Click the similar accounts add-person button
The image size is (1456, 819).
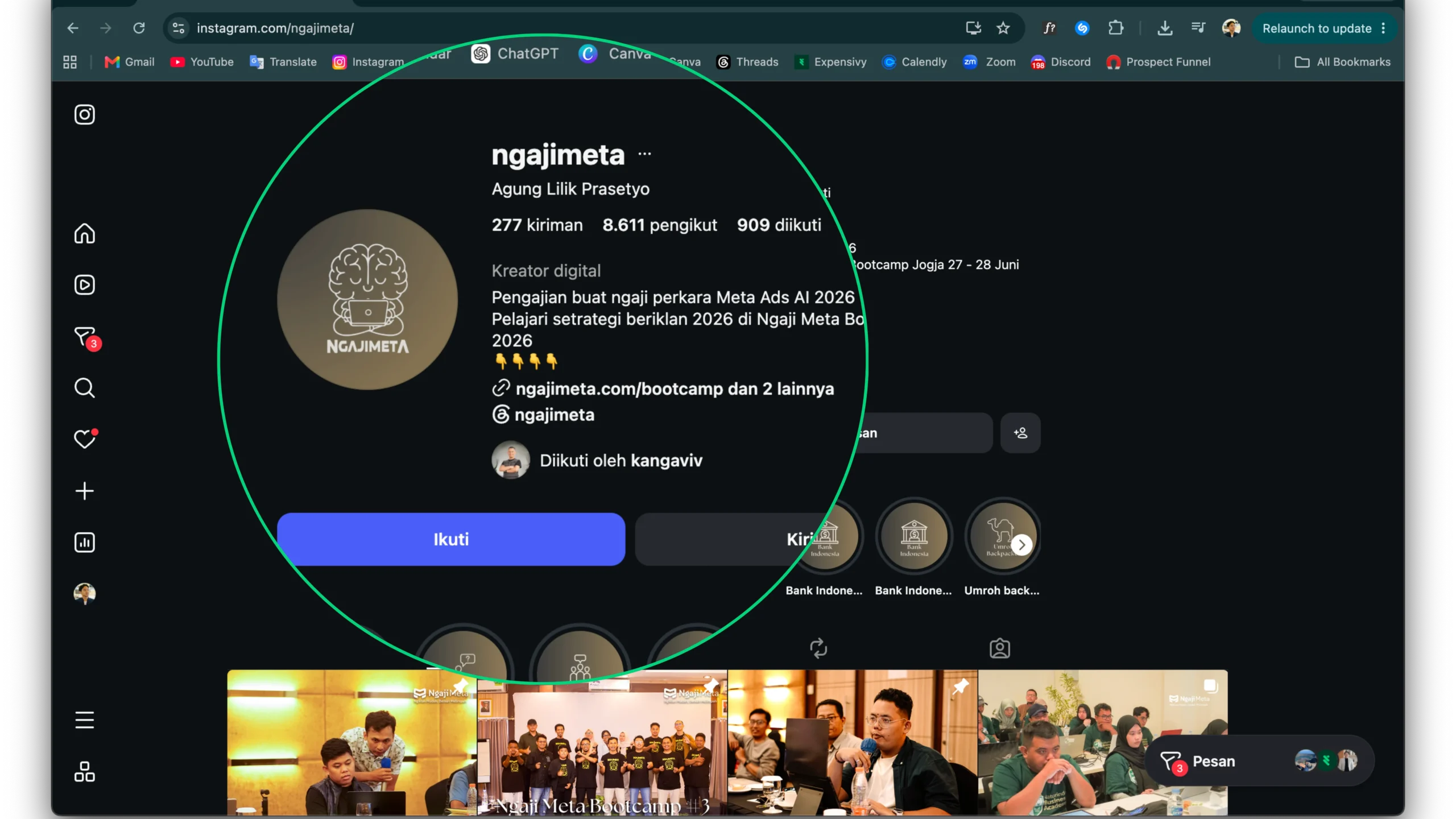coord(1020,433)
